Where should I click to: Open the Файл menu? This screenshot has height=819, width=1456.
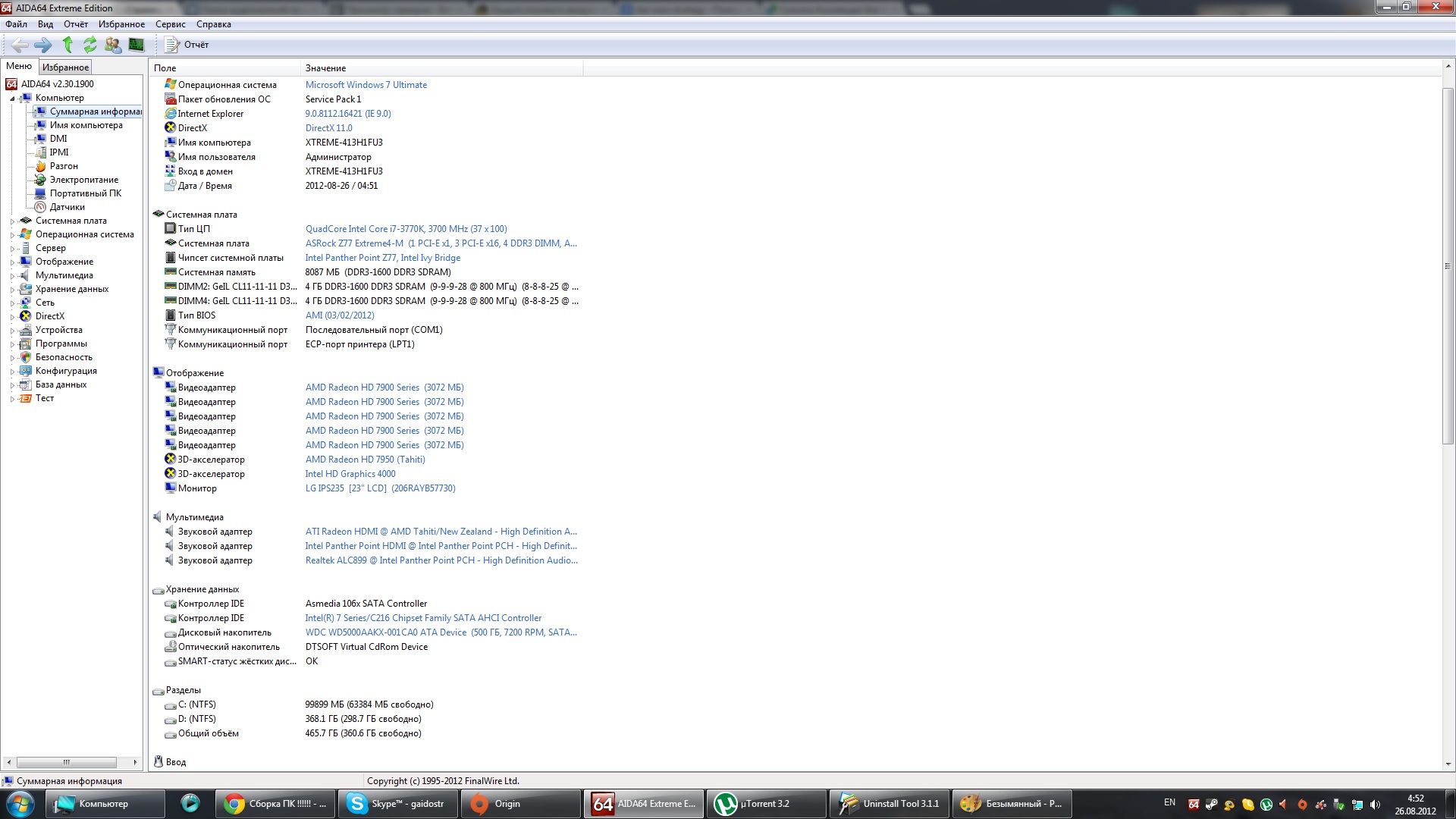[16, 24]
